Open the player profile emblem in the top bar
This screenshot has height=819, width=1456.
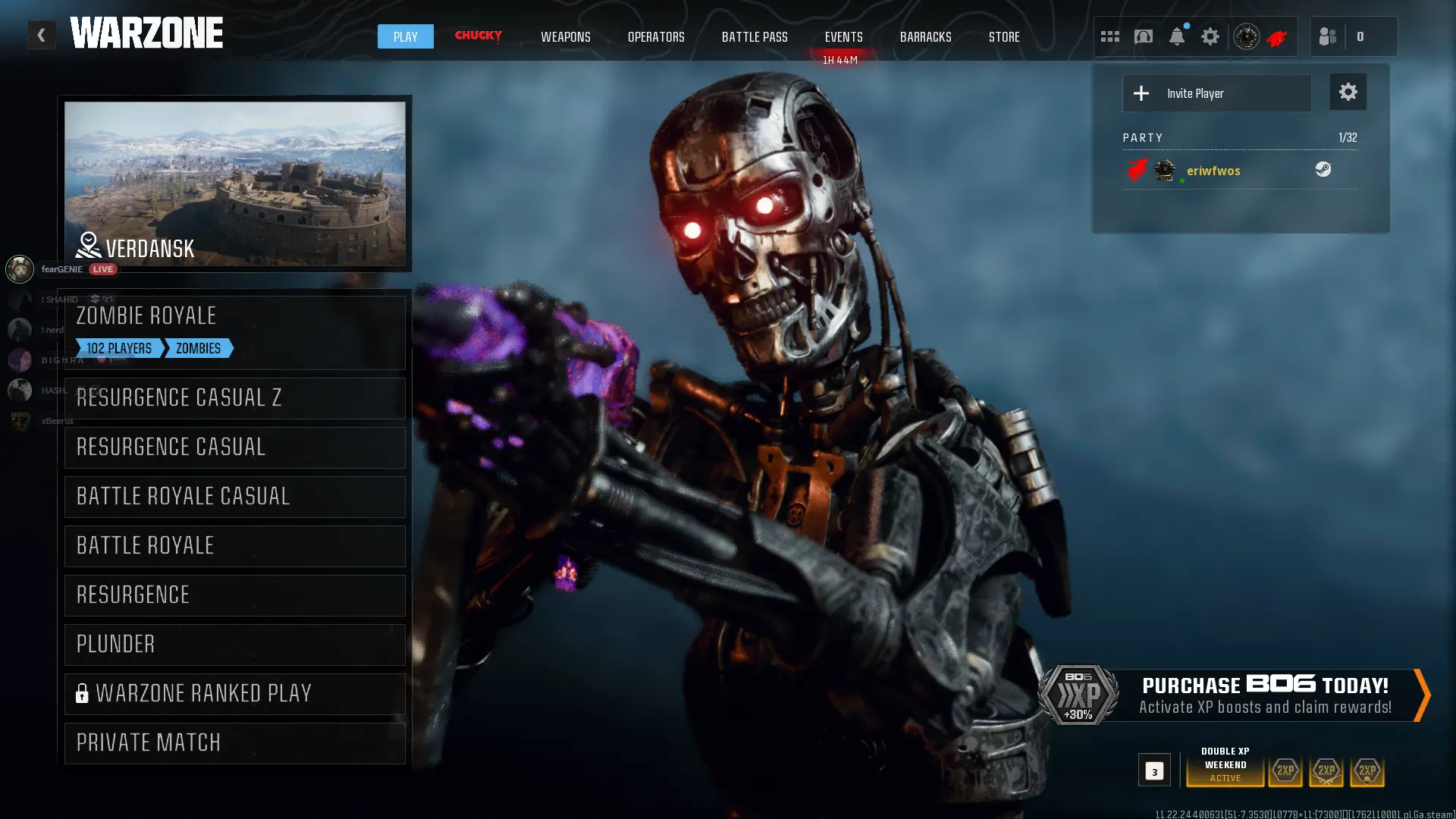pos(1246,36)
